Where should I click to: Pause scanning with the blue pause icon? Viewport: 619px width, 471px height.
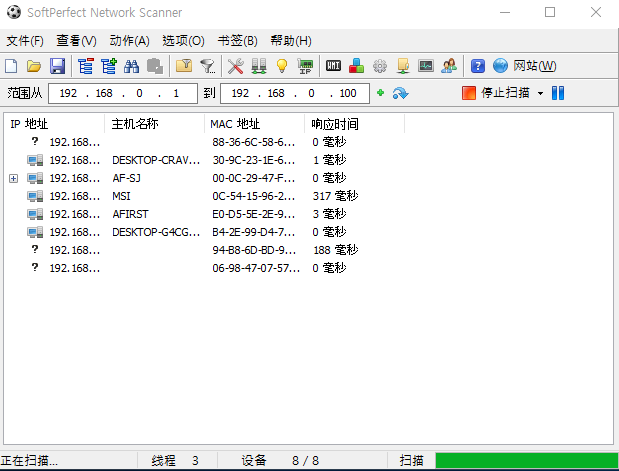pyautogui.click(x=558, y=93)
